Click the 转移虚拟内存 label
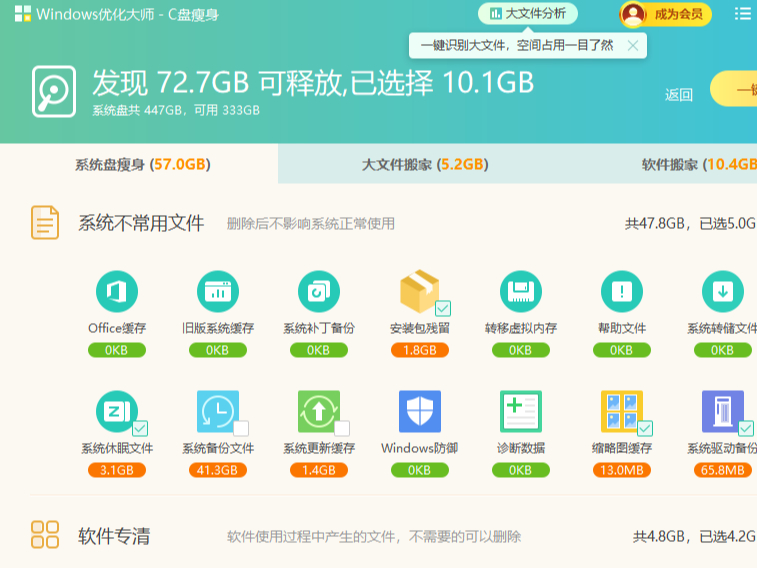757x568 pixels. pyautogui.click(x=520, y=328)
